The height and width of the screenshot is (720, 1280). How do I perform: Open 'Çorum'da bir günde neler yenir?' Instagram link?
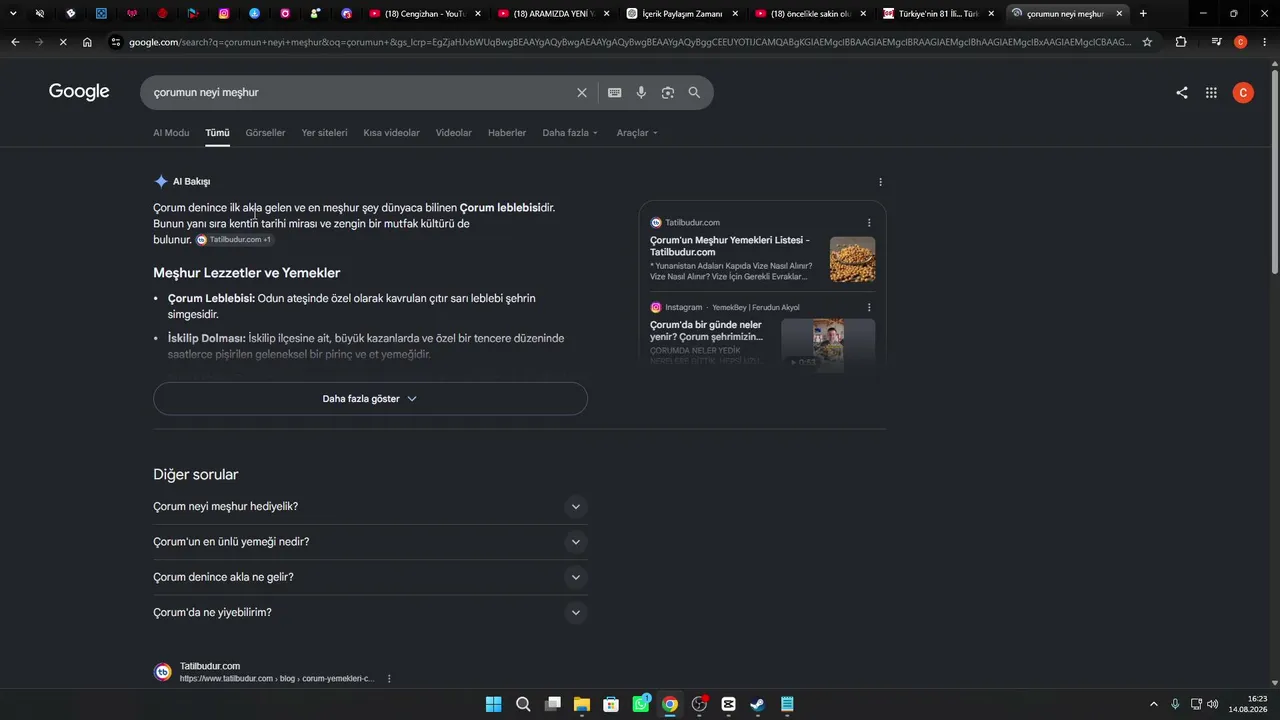706,331
